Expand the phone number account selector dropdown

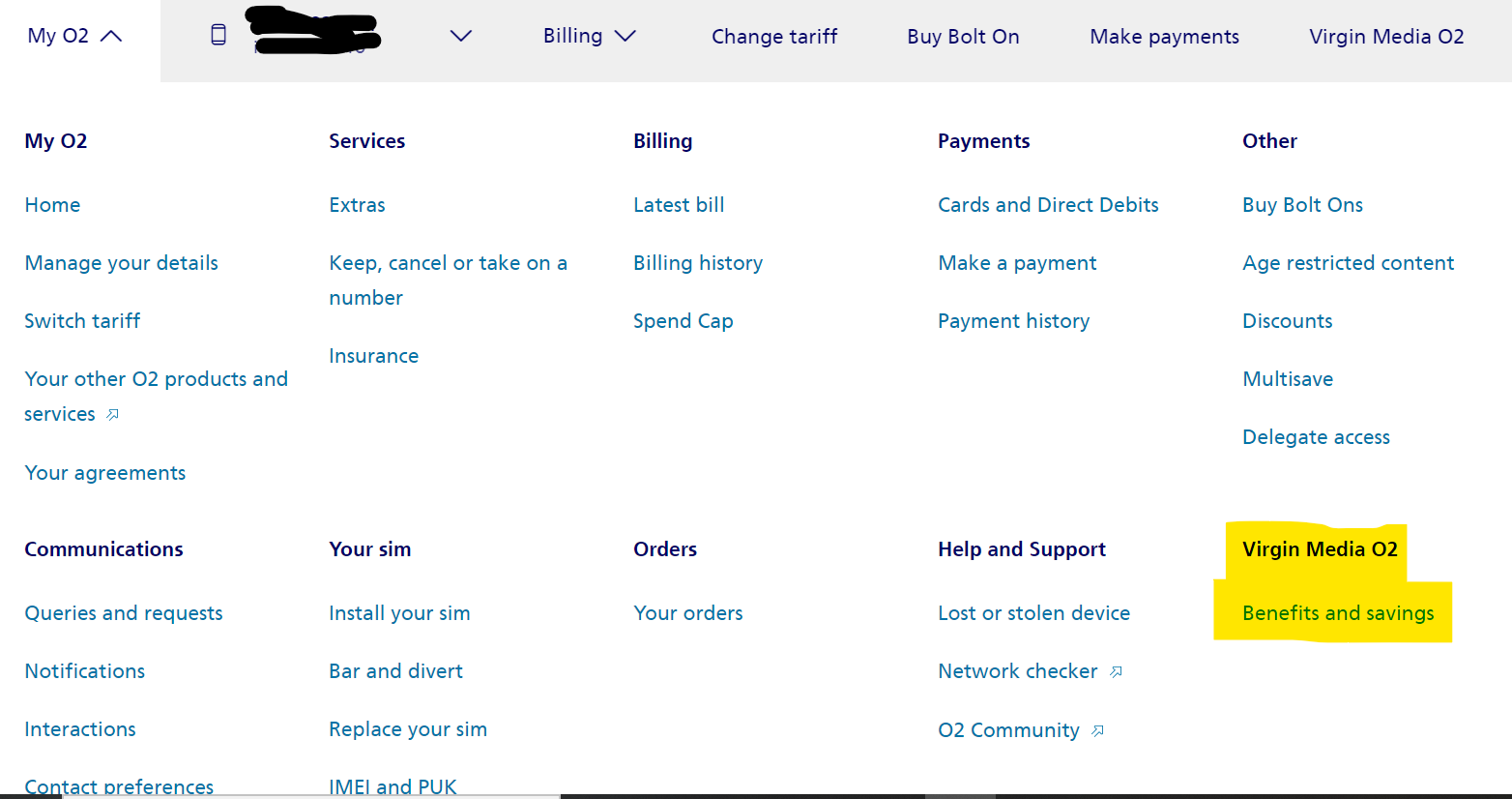pos(461,36)
